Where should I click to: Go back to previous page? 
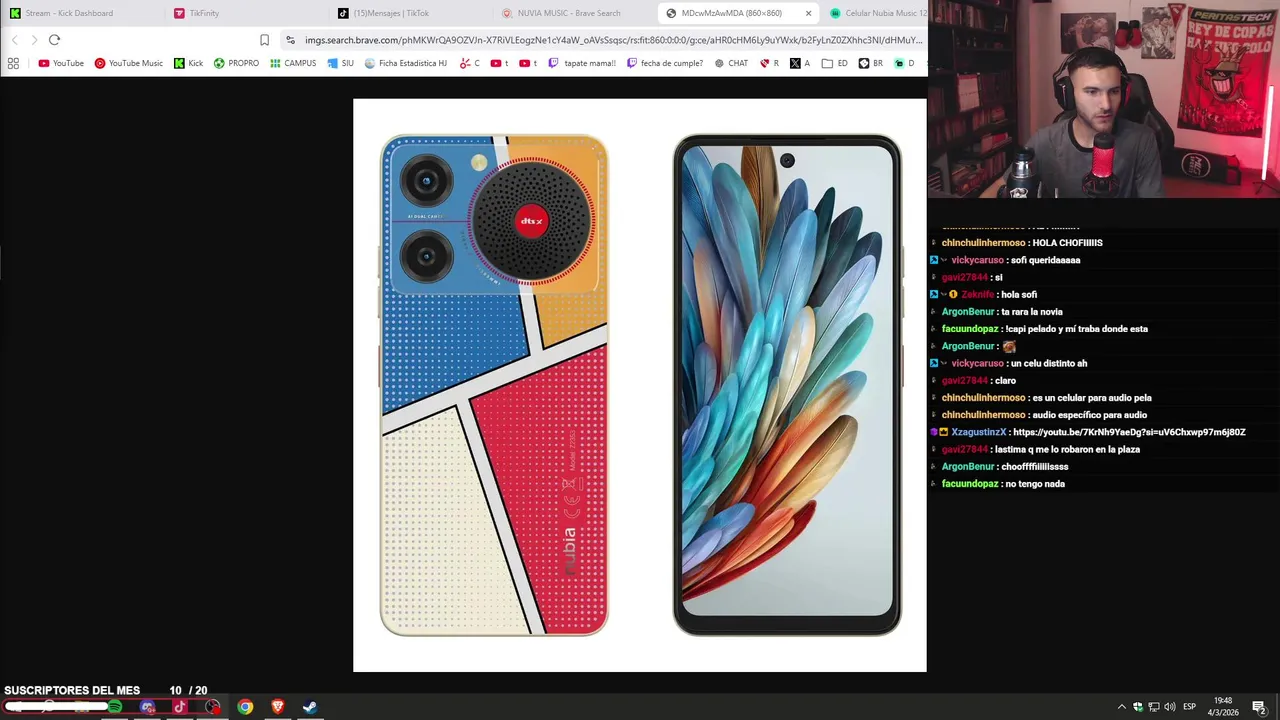click(x=14, y=40)
